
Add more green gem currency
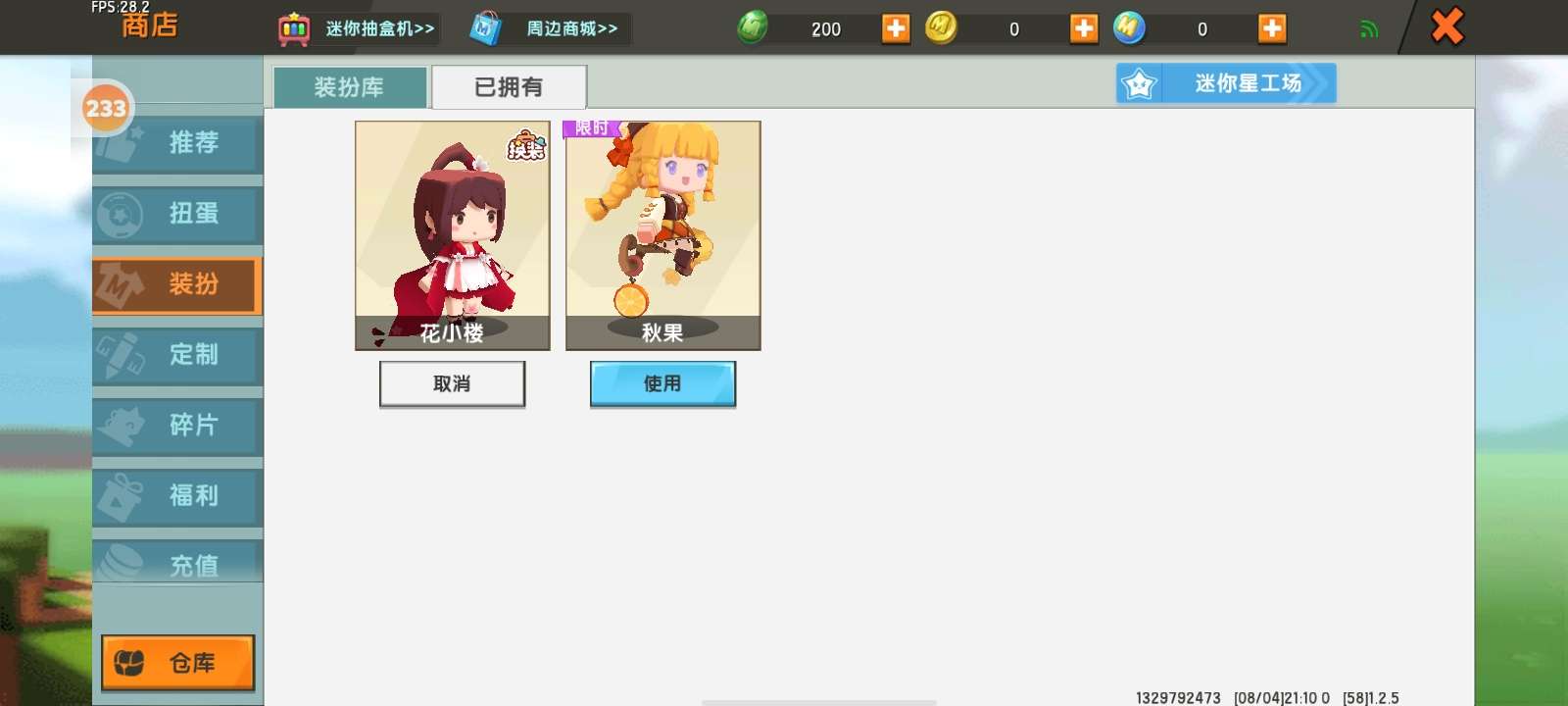[x=896, y=28]
